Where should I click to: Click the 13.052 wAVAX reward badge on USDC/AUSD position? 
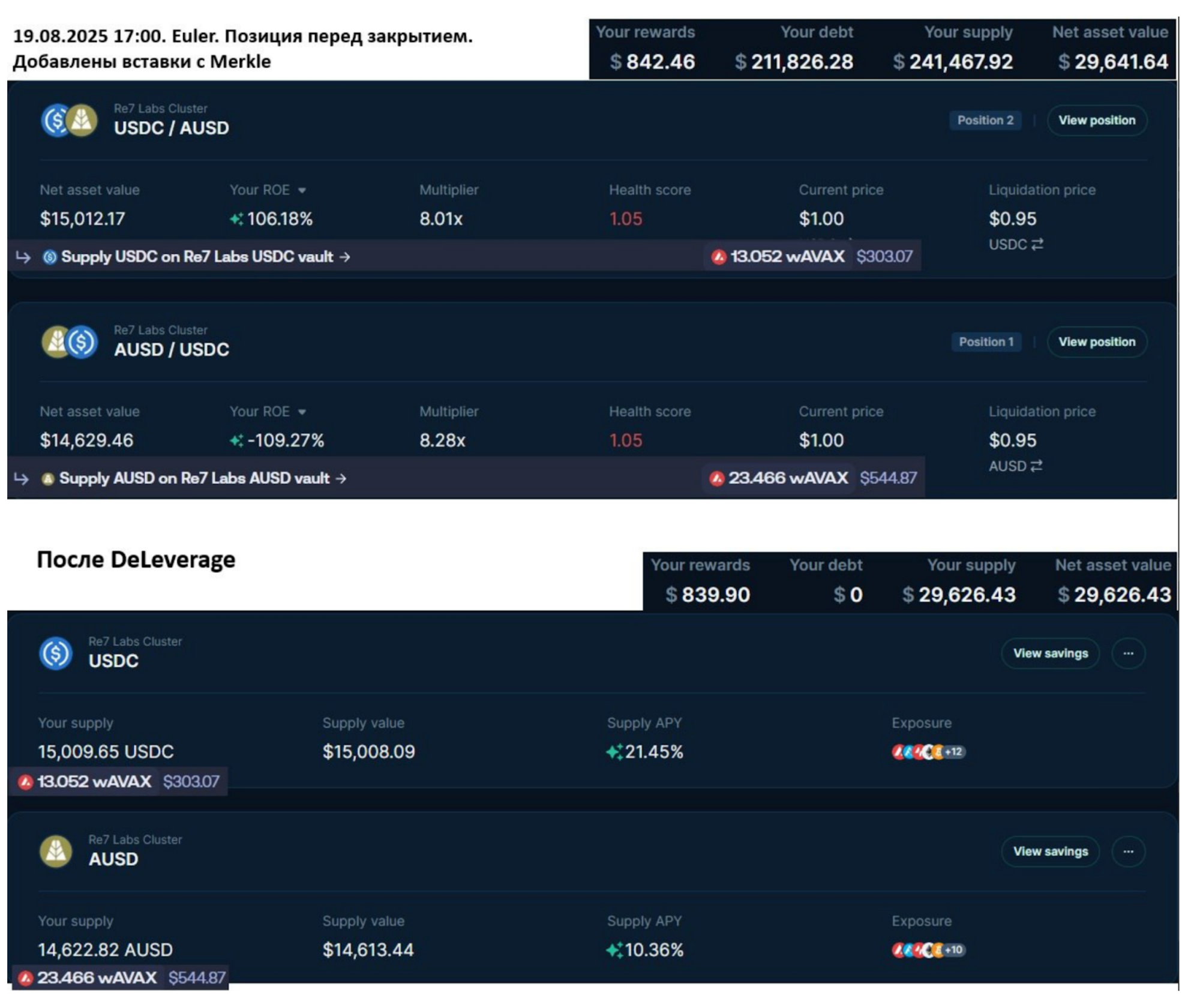pyautogui.click(x=779, y=257)
